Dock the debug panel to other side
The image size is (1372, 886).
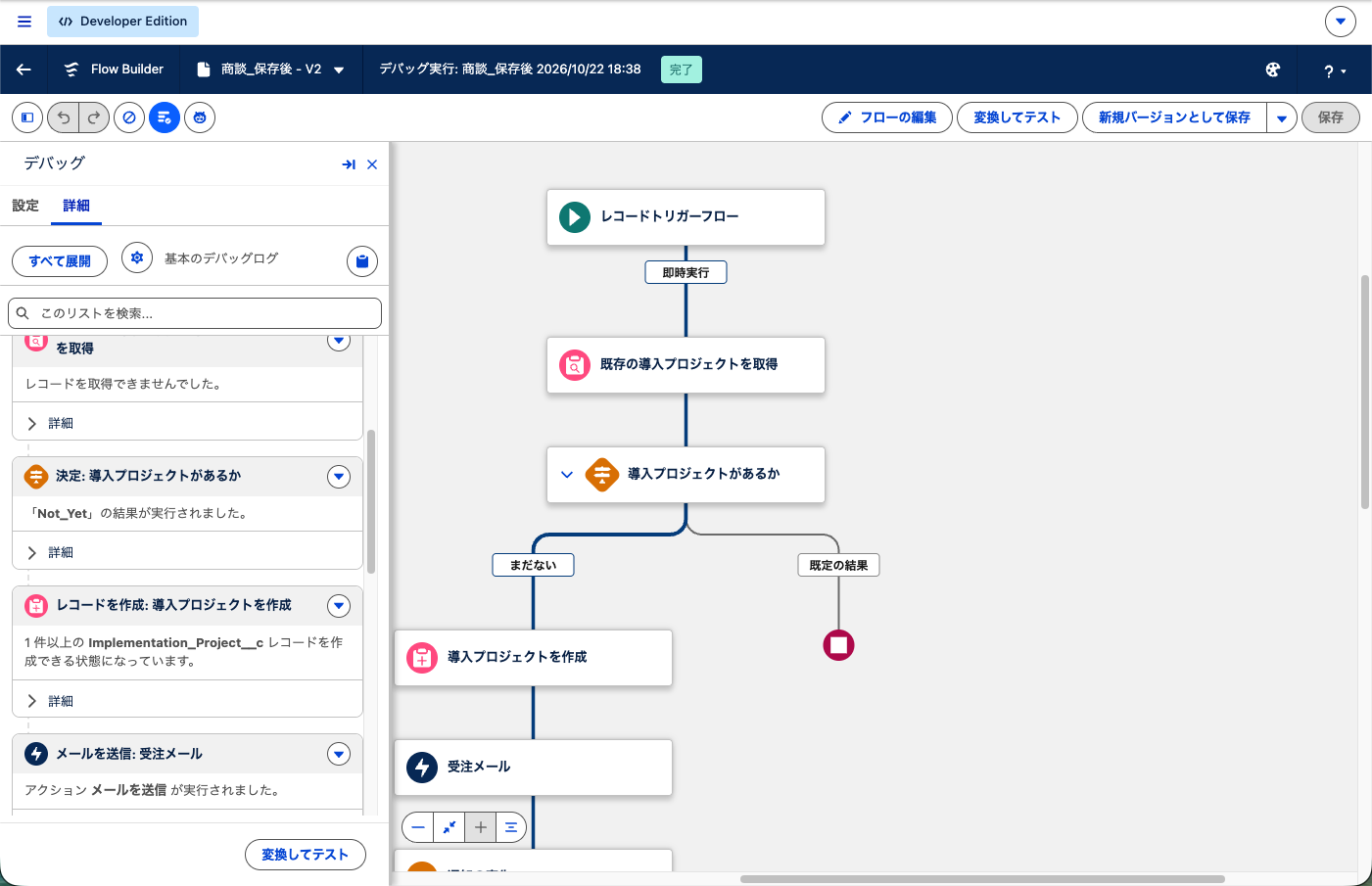(349, 164)
